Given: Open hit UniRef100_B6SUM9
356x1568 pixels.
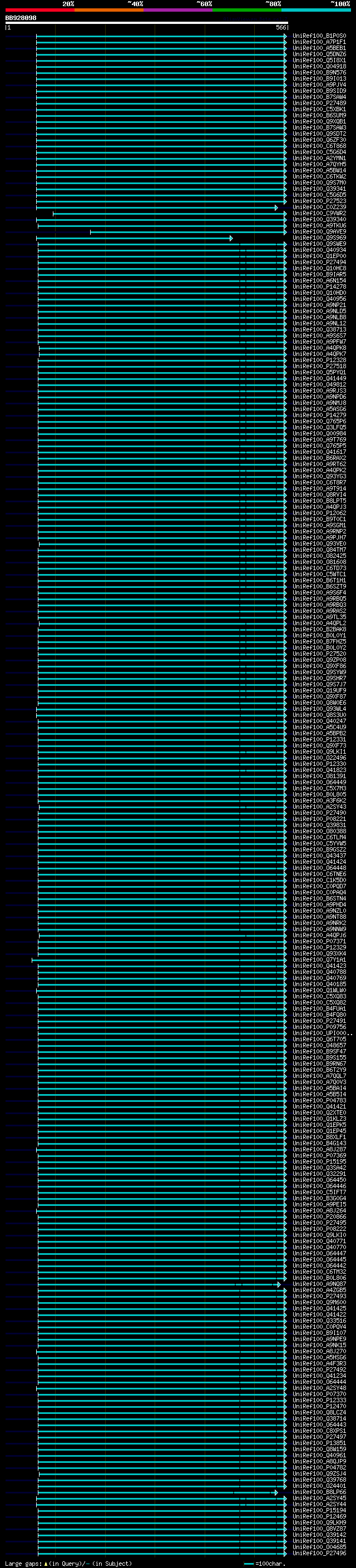Looking at the screenshot, I should [319, 116].
